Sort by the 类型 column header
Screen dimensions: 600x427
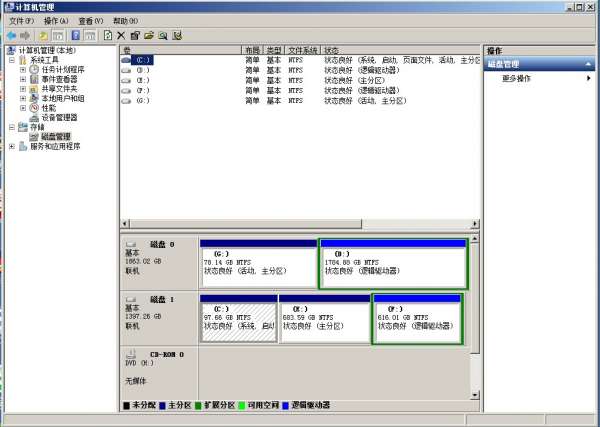[x=274, y=50]
